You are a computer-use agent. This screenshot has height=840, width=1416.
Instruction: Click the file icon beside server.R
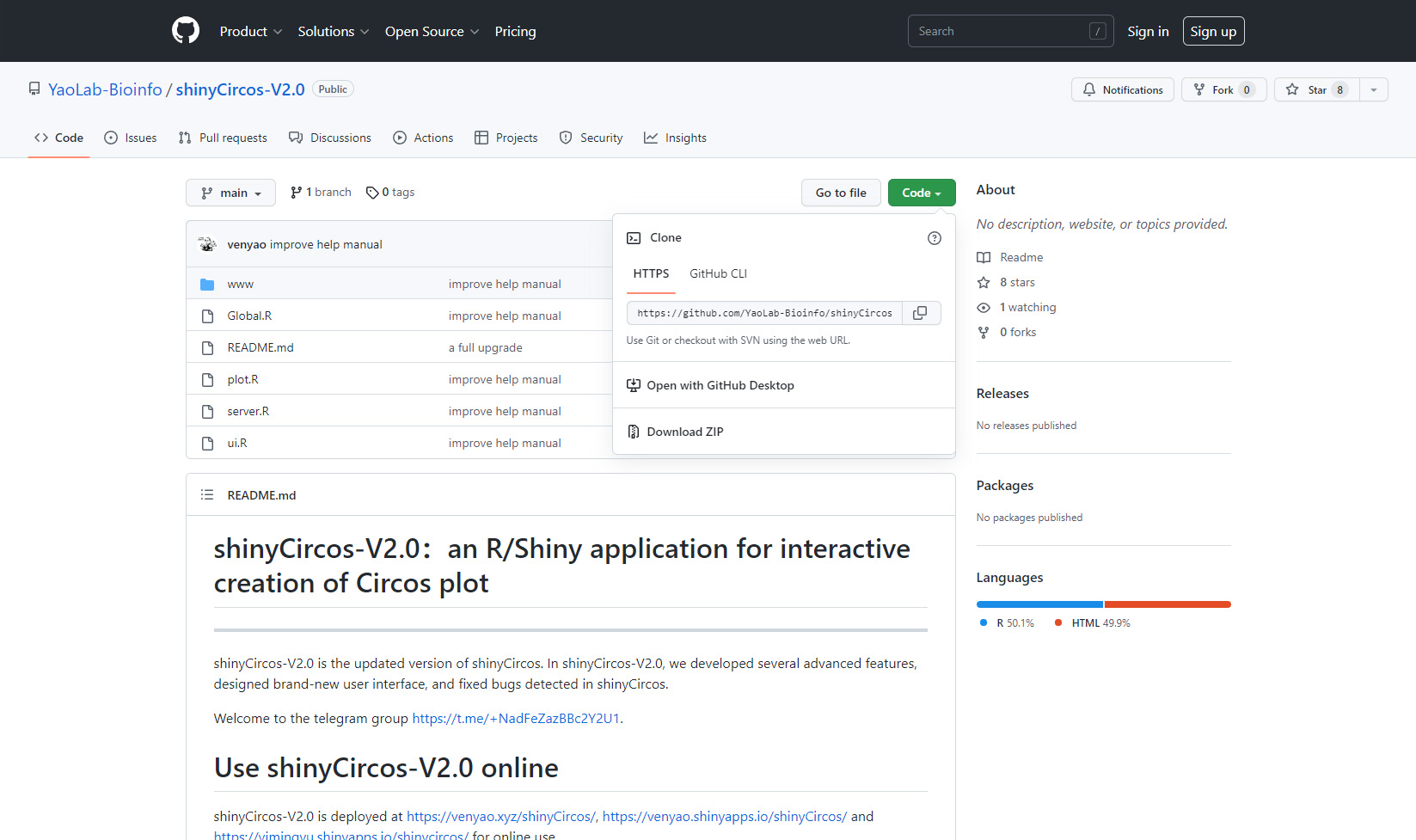207,411
